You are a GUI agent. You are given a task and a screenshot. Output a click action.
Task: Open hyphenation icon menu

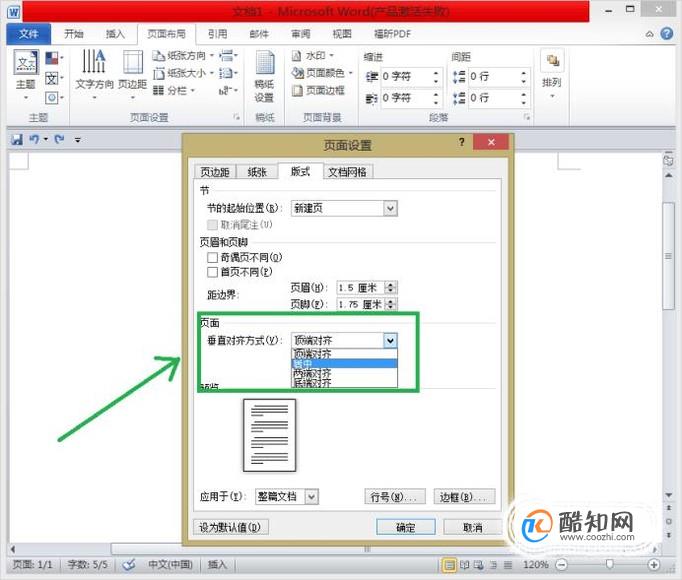point(228,91)
